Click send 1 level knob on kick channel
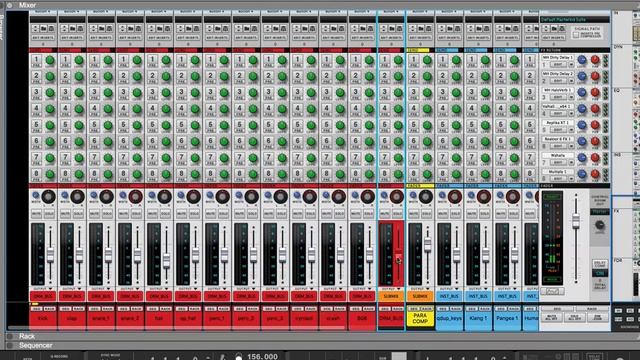 click(x=50, y=60)
